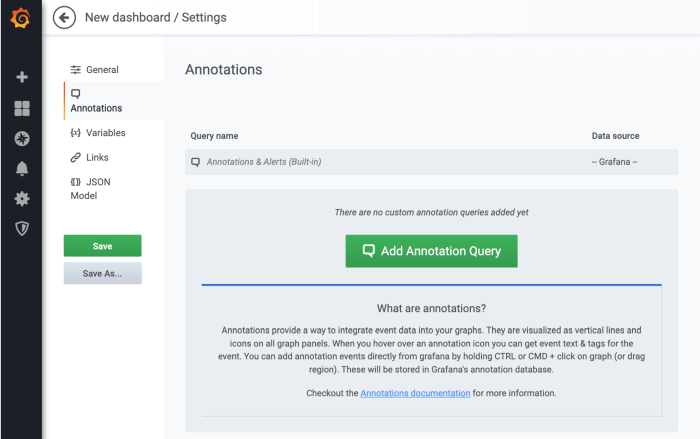The image size is (700, 439).
Task: Click the green Save button
Action: pyautogui.click(x=102, y=246)
